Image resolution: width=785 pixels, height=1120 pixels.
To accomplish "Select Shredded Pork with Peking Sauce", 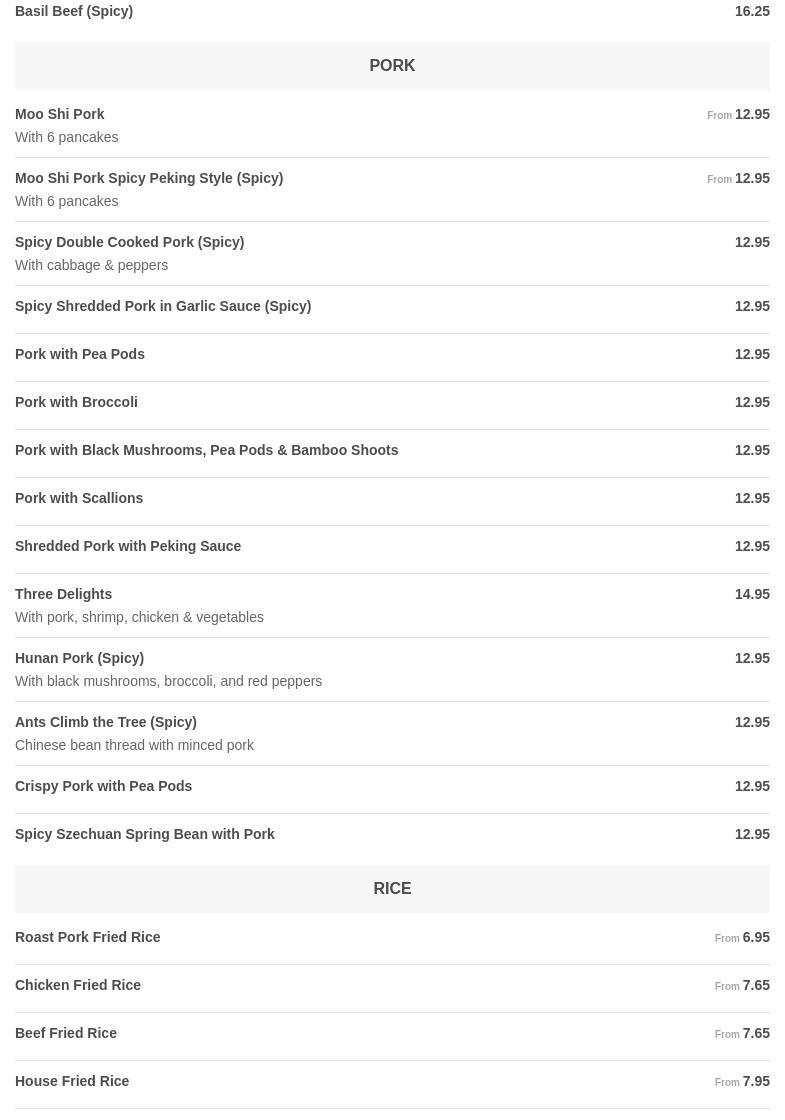I will [x=128, y=547].
